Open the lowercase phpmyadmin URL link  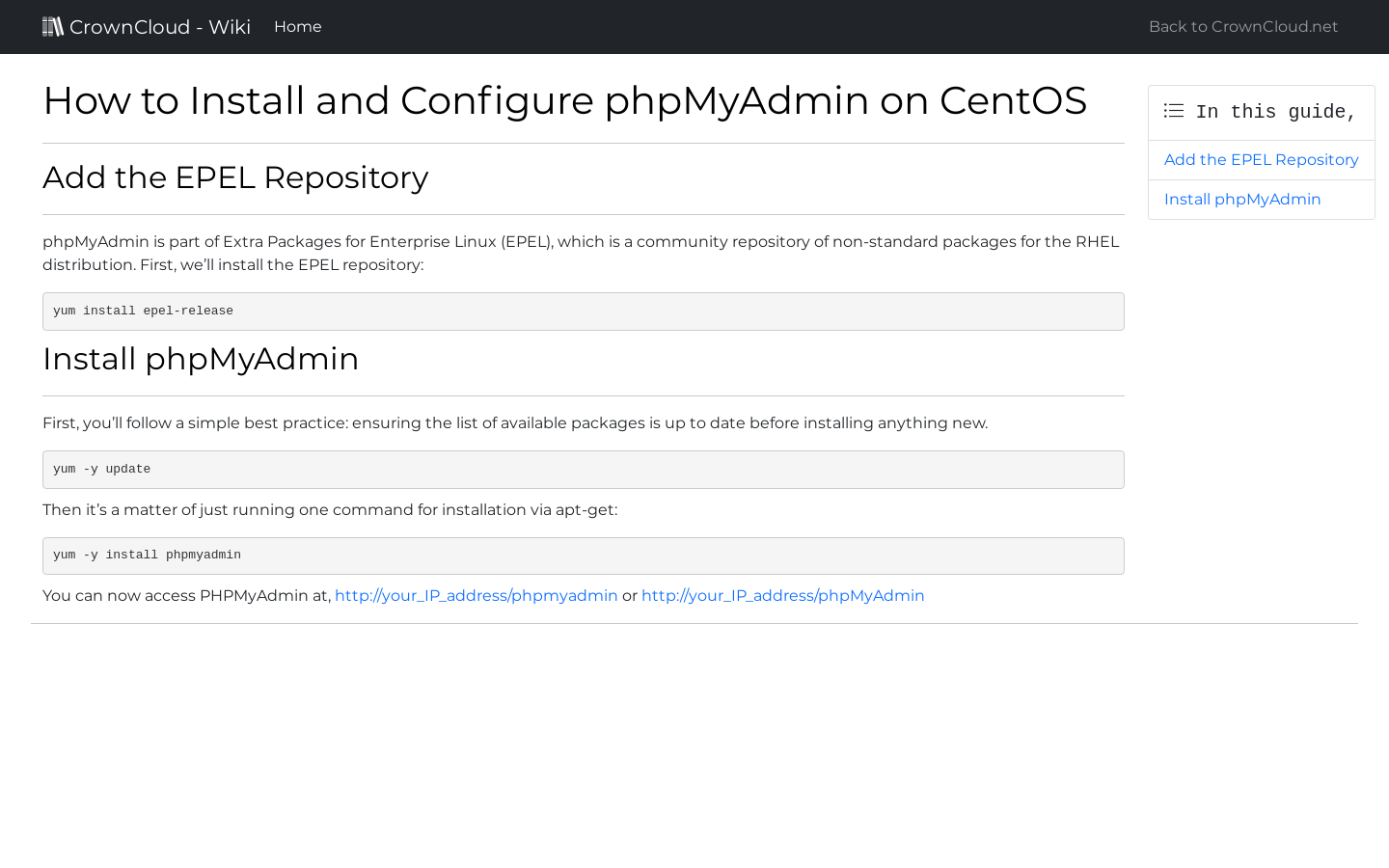(477, 596)
